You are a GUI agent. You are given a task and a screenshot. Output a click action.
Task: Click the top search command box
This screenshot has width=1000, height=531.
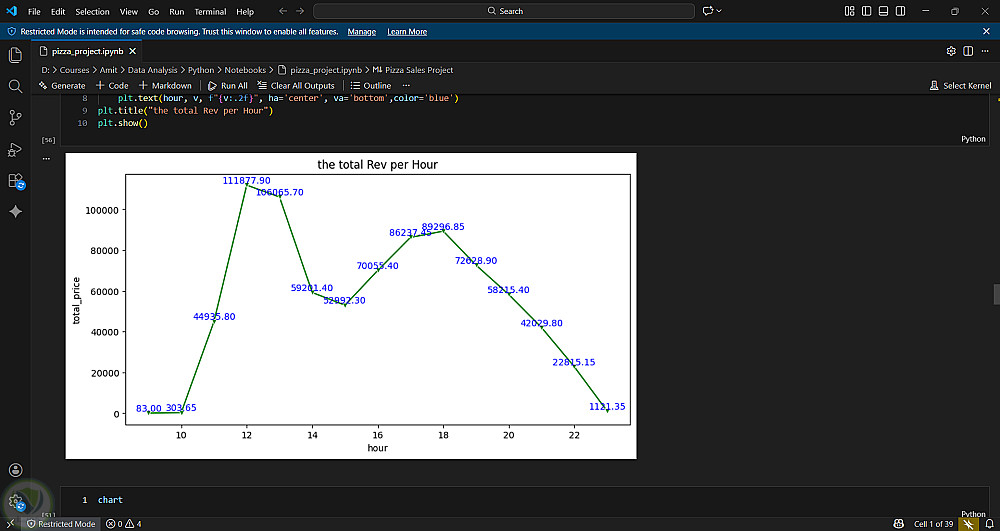coord(504,11)
